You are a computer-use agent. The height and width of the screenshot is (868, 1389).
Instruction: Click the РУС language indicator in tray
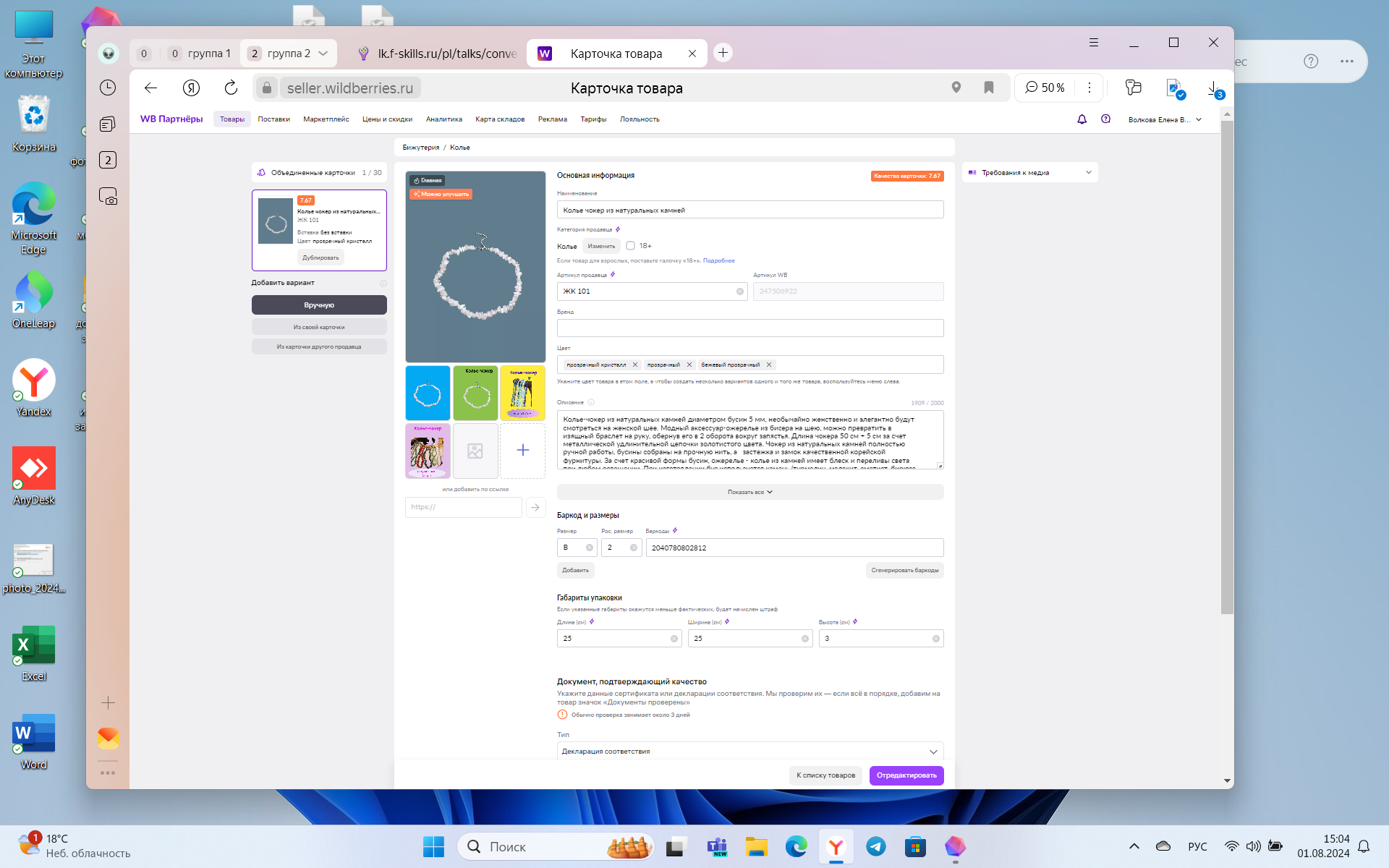[x=1197, y=846]
